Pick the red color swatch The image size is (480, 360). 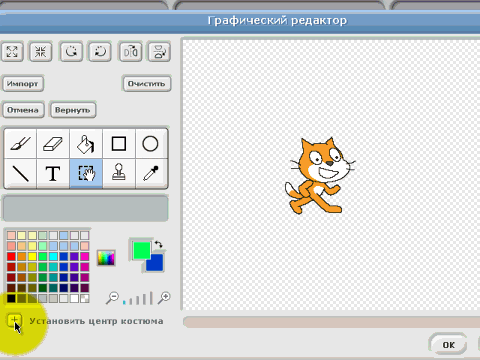11,256
